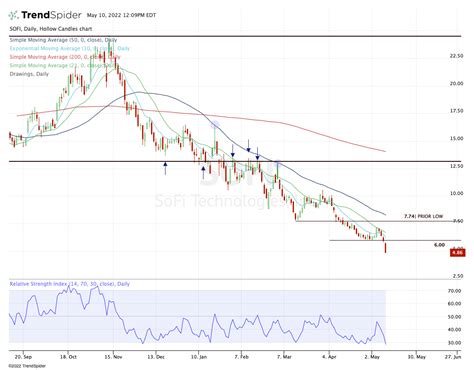Click the 22.50 price axis label
474x370 pixels.
pyautogui.click(x=456, y=56)
